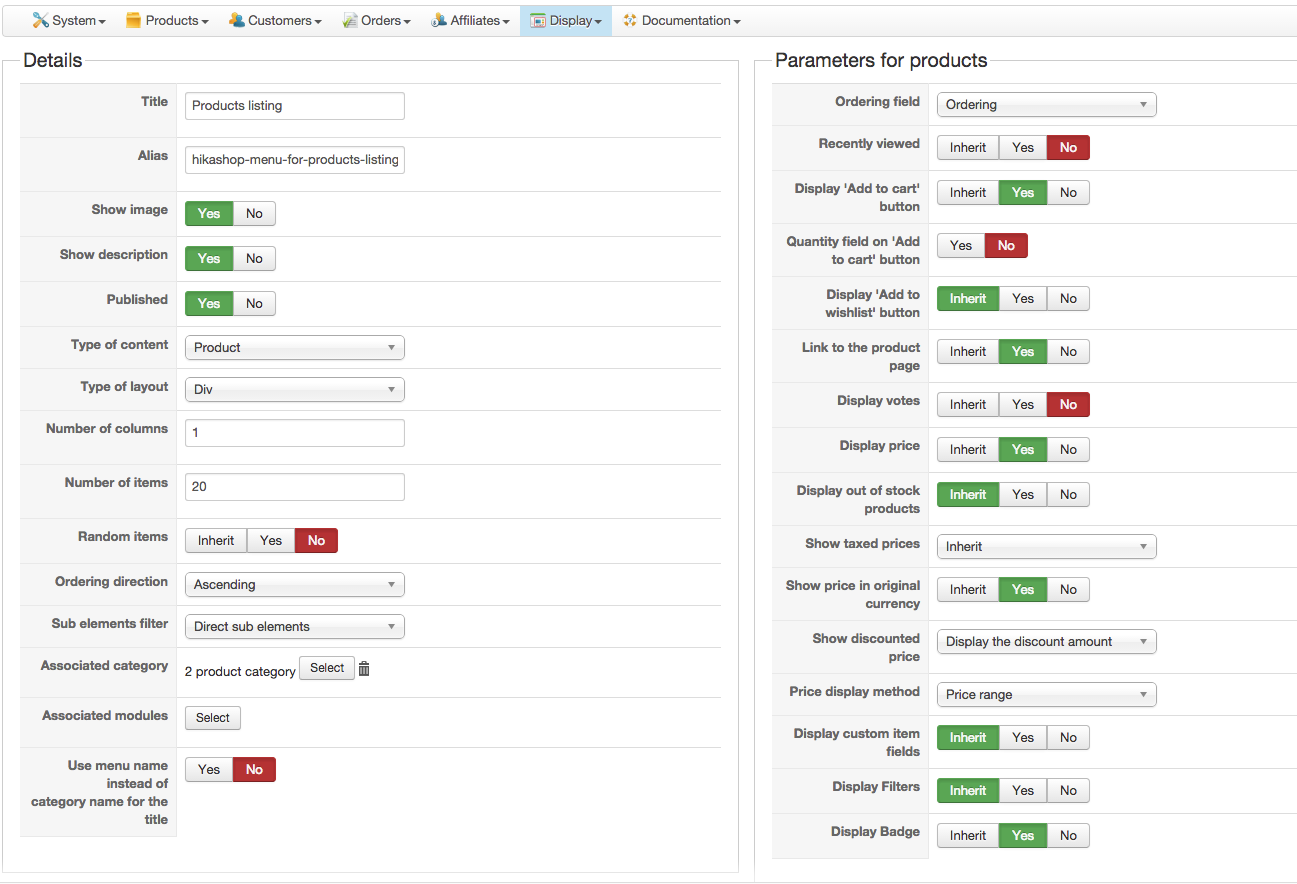
Task: Click the Customers people icon
Action: tap(237, 20)
